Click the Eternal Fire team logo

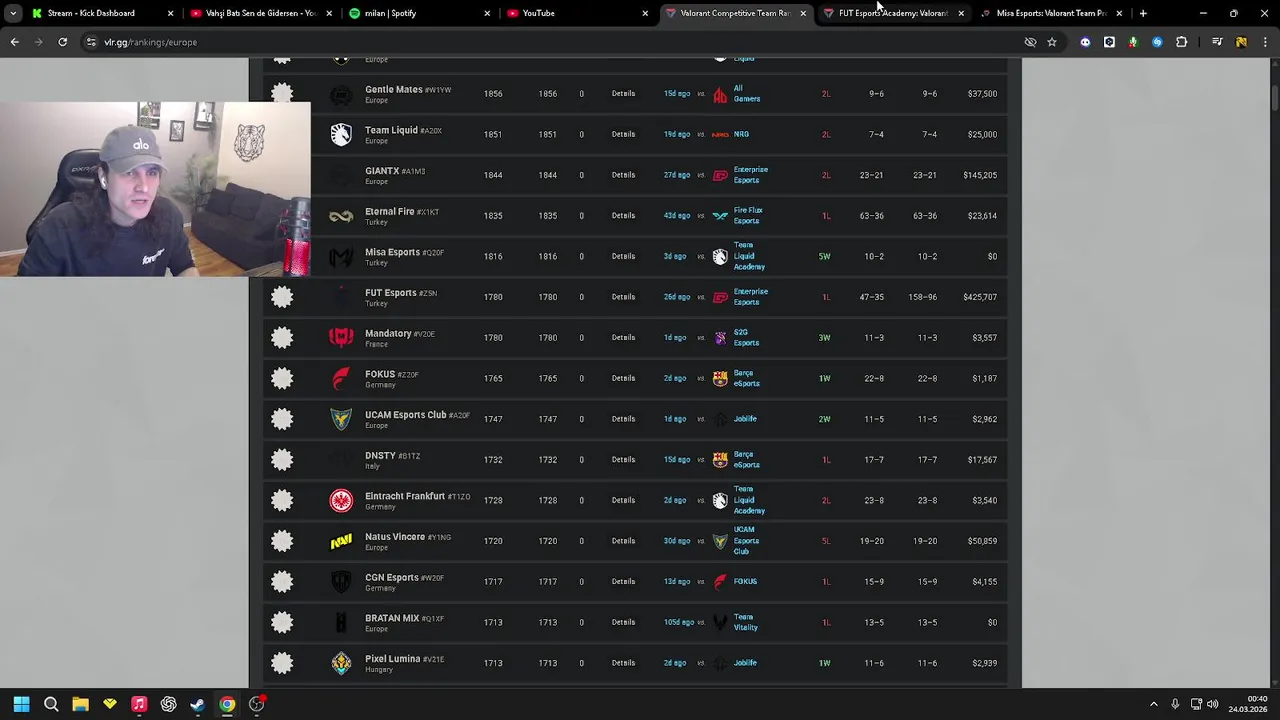(341, 216)
